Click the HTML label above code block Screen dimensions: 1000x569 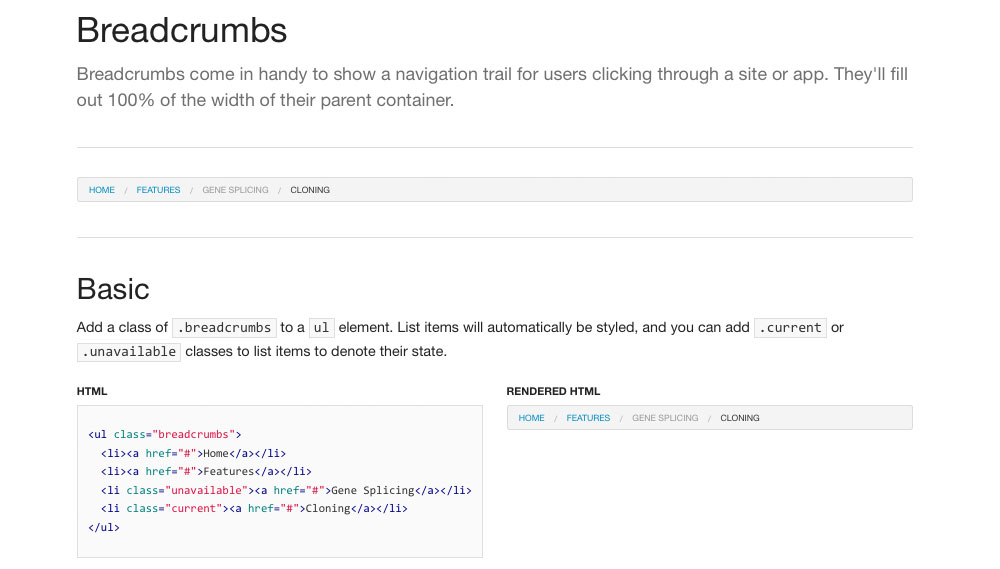tap(92, 392)
